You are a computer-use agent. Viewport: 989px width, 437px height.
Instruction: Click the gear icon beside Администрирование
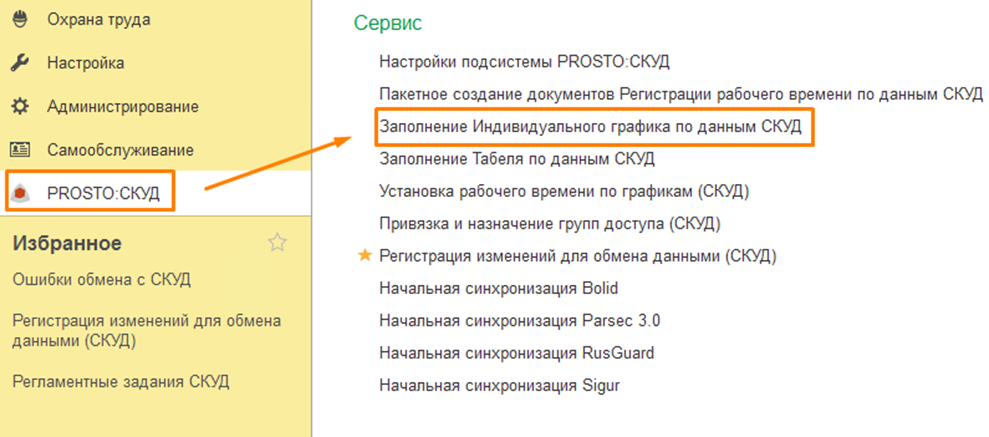pos(20,106)
